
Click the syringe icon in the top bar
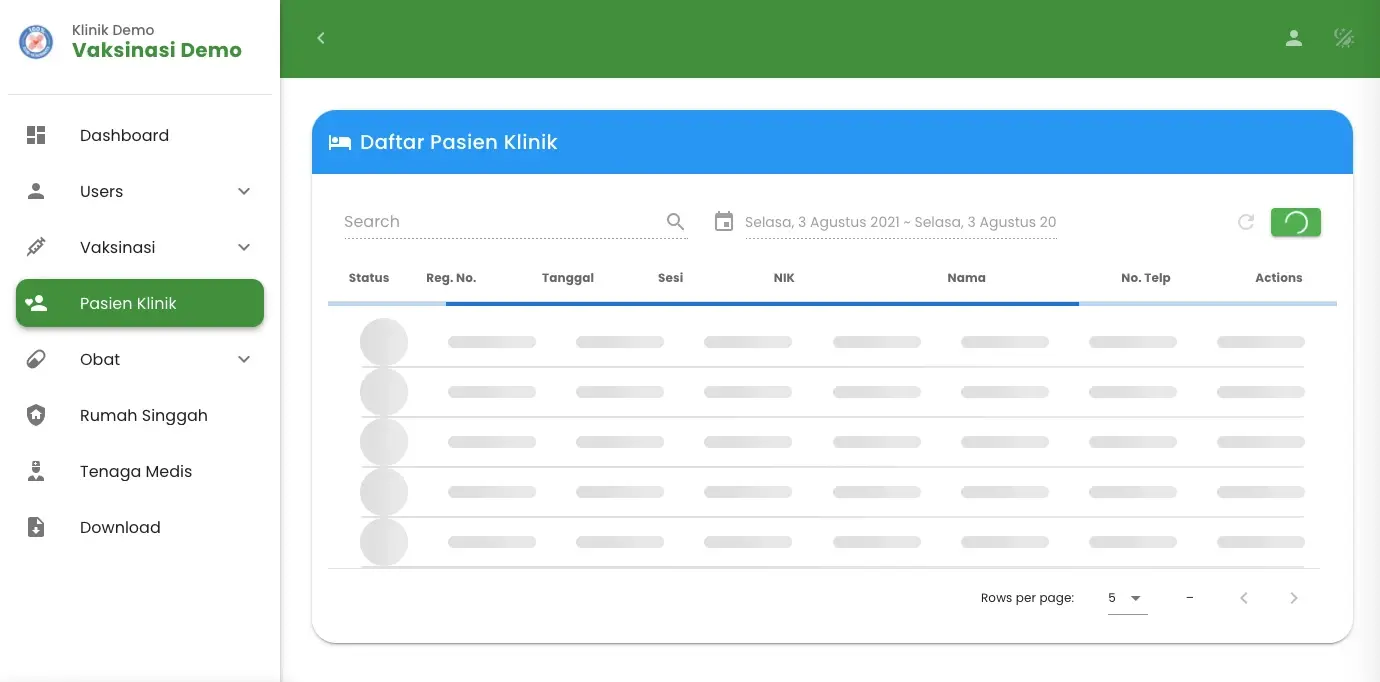[1344, 38]
